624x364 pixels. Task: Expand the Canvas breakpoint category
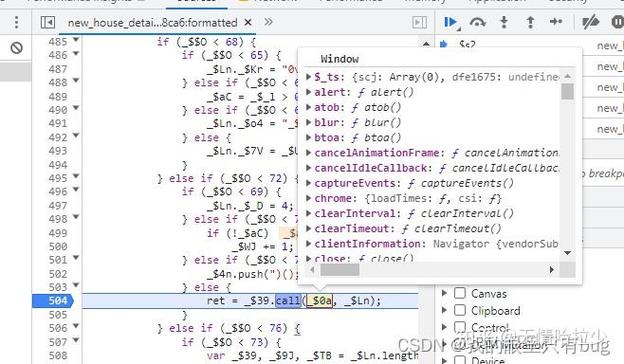tap(444, 293)
